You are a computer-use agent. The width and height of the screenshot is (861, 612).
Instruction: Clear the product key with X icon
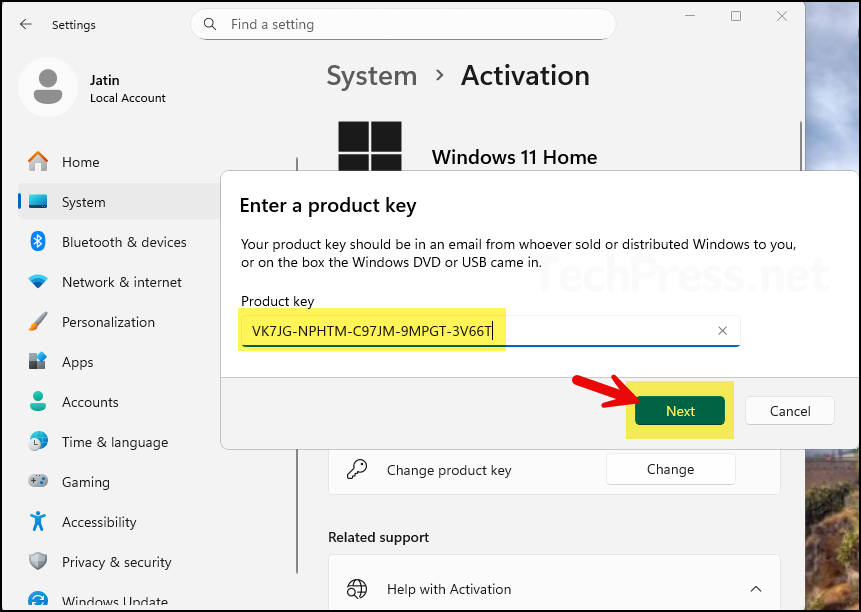723,330
